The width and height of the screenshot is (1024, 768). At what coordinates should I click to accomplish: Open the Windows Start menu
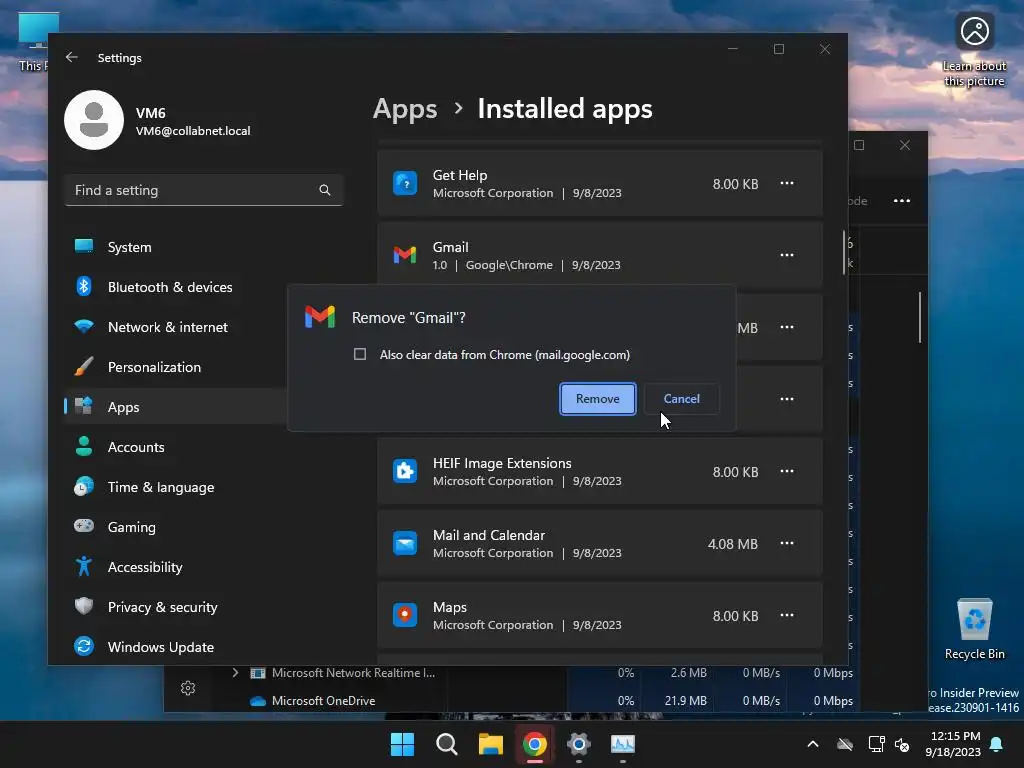coord(402,744)
